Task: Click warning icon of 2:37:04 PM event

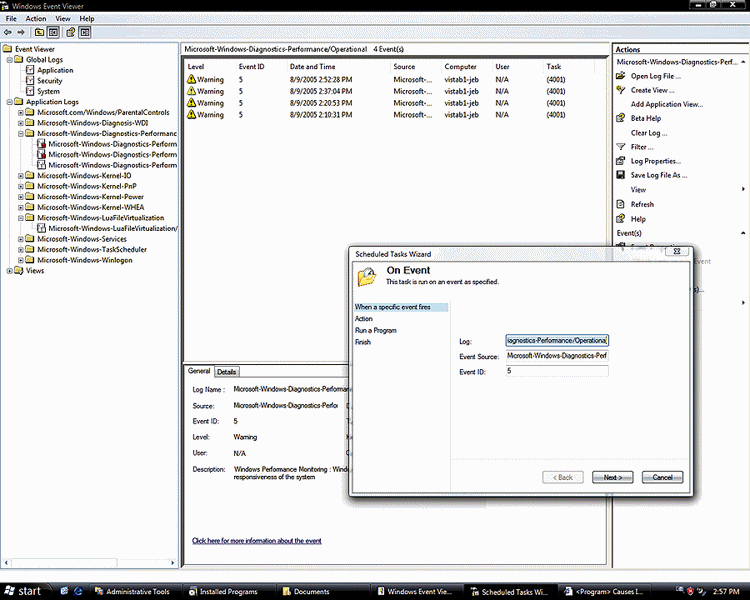Action: pos(191,91)
